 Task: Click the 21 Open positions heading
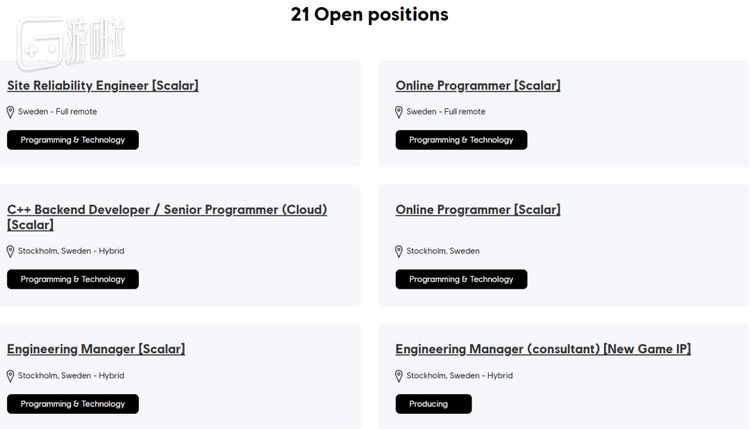(370, 15)
